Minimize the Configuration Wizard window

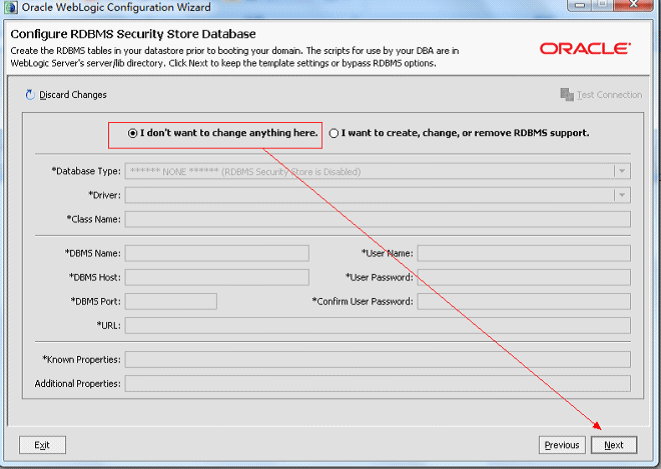(580, 5)
